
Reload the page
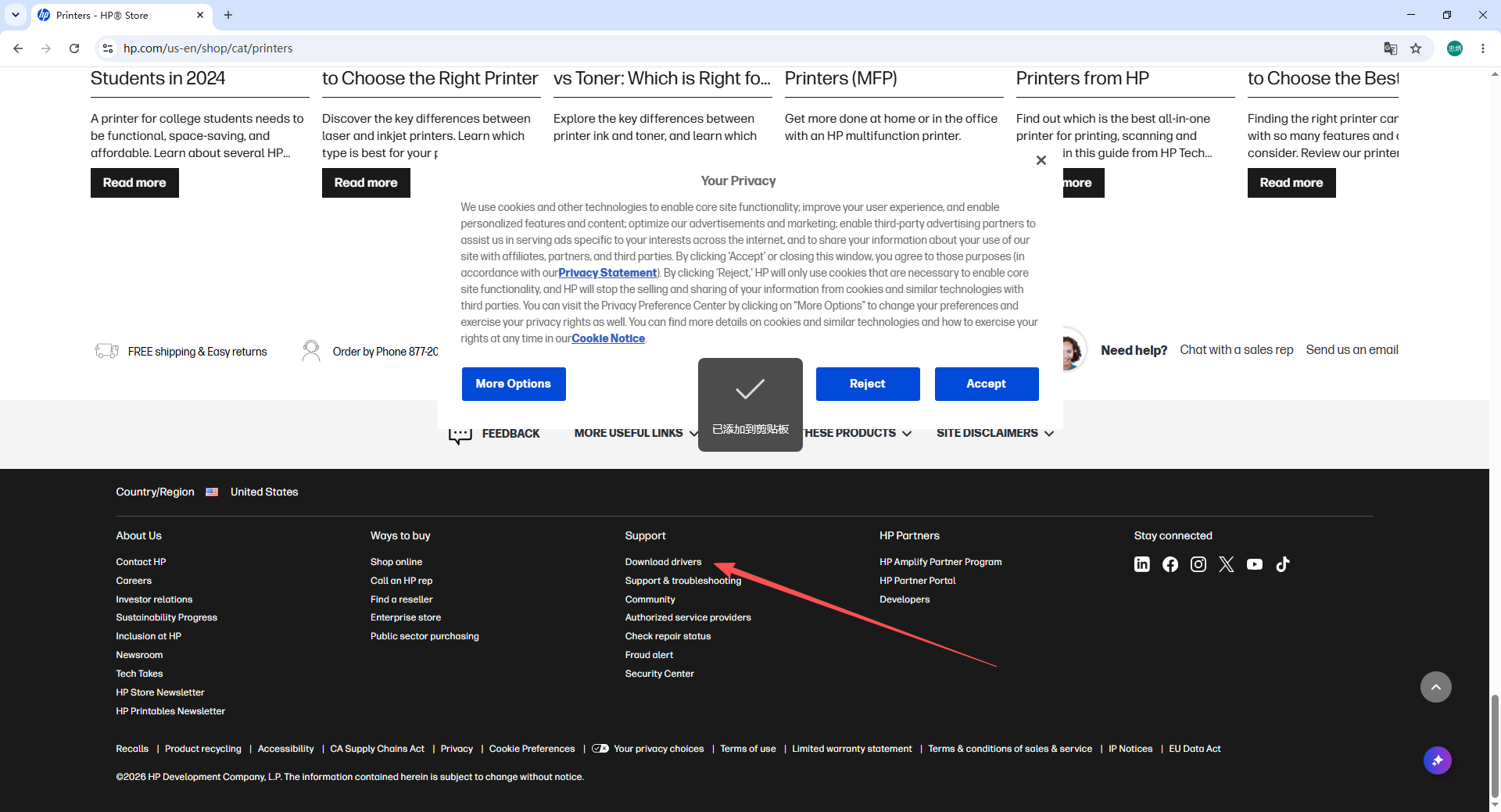click(74, 48)
